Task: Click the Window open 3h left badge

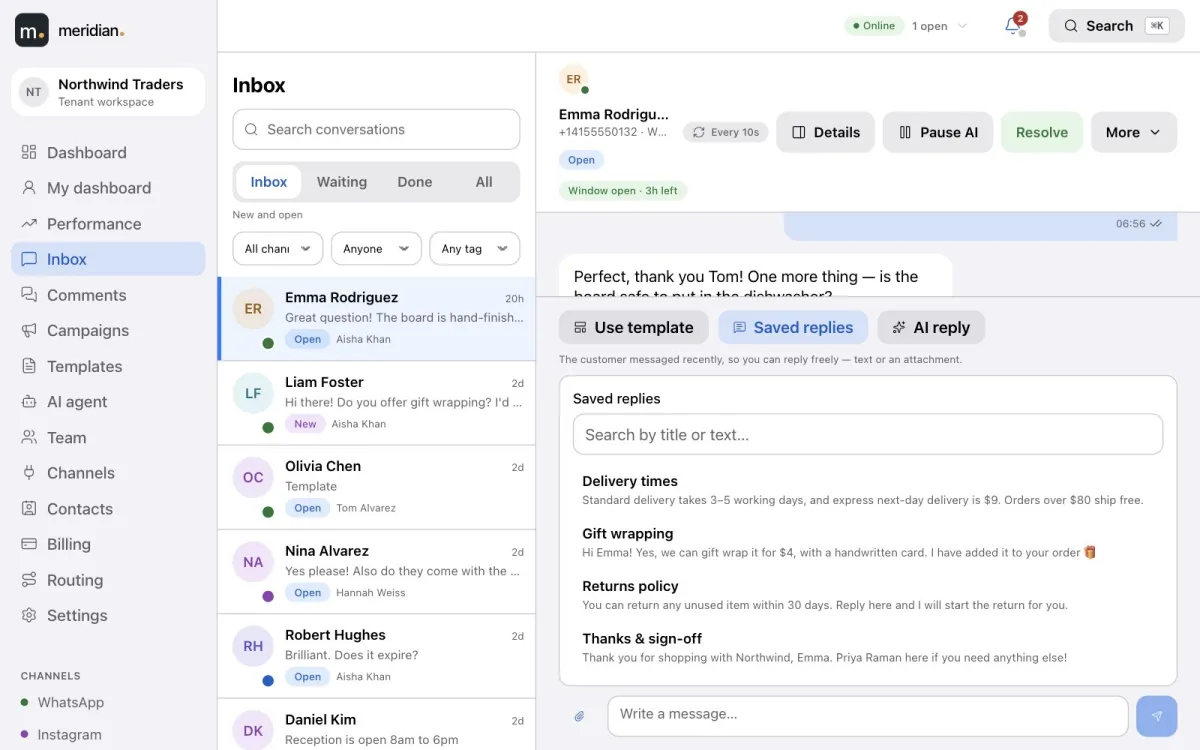Action: coord(623,191)
